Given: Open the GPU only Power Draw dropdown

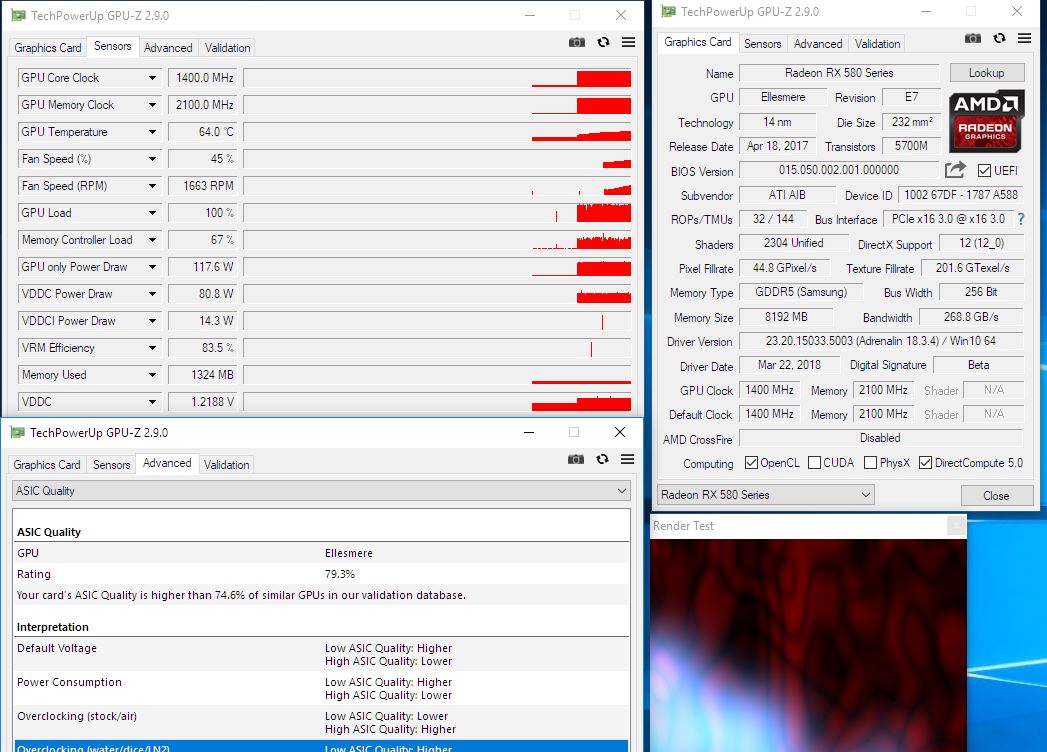Looking at the screenshot, I should 152,267.
